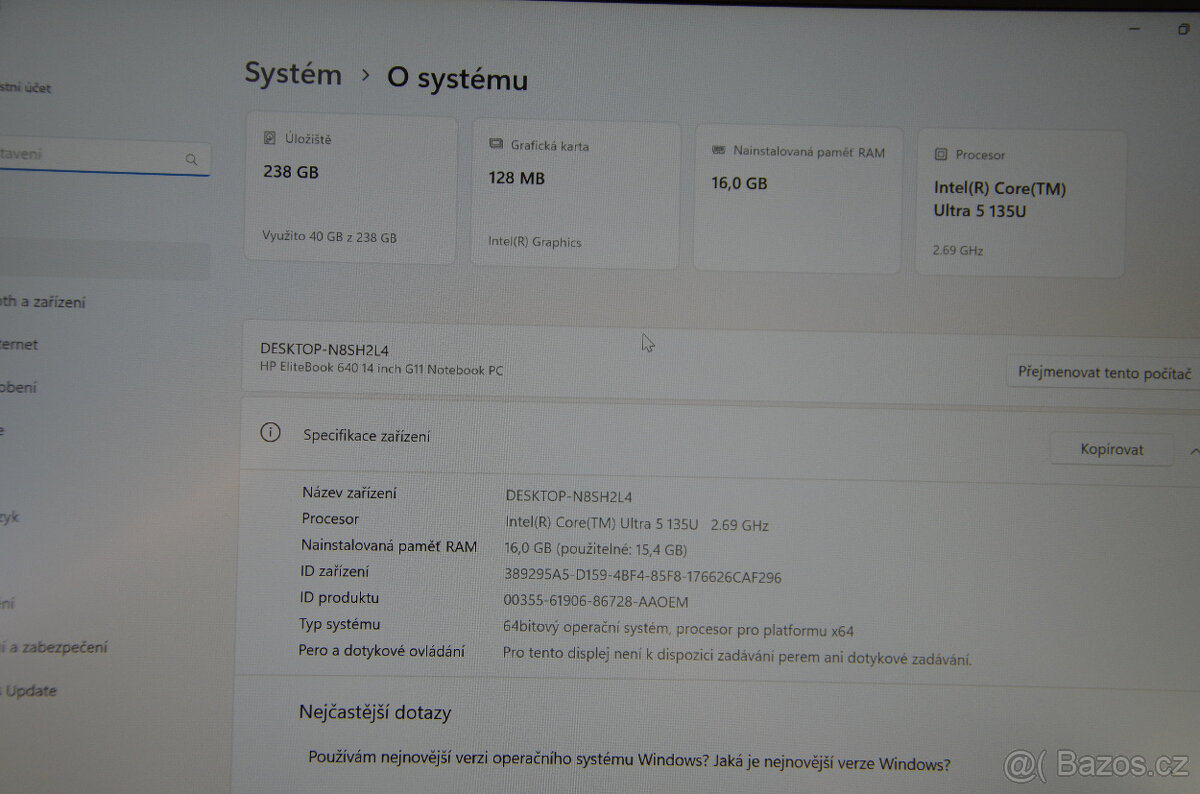
Task: Click the O systému breadcrumb label
Action: click(457, 80)
